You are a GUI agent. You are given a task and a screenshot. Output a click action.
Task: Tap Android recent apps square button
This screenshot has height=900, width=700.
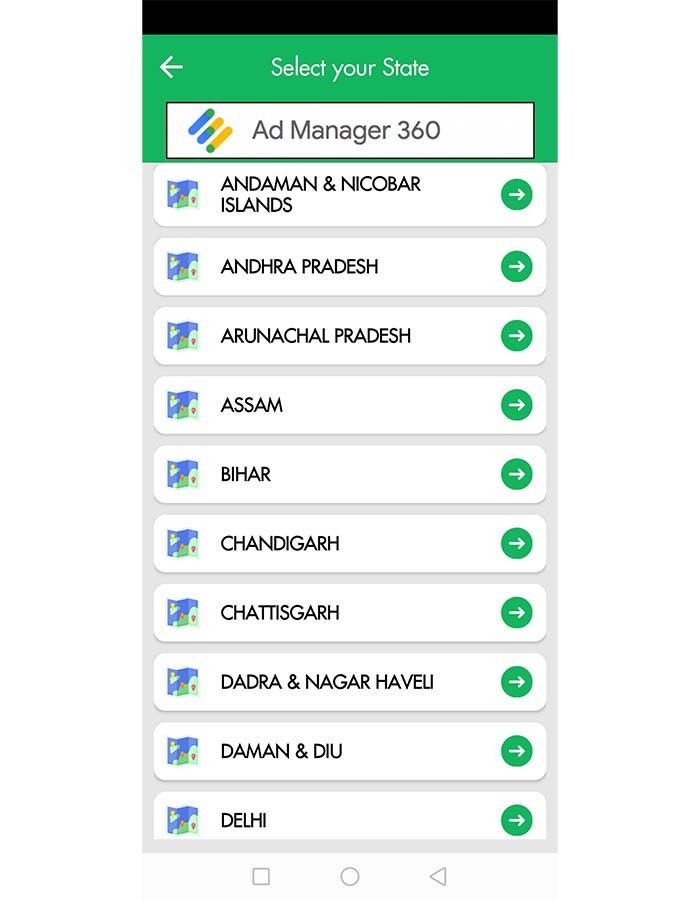[261, 876]
